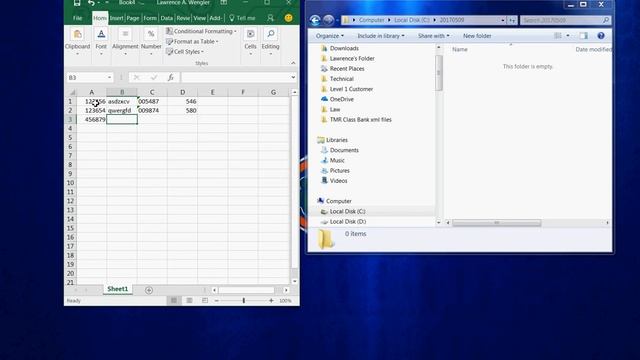Expand the Name Box dropdown arrow

click(x=109, y=78)
